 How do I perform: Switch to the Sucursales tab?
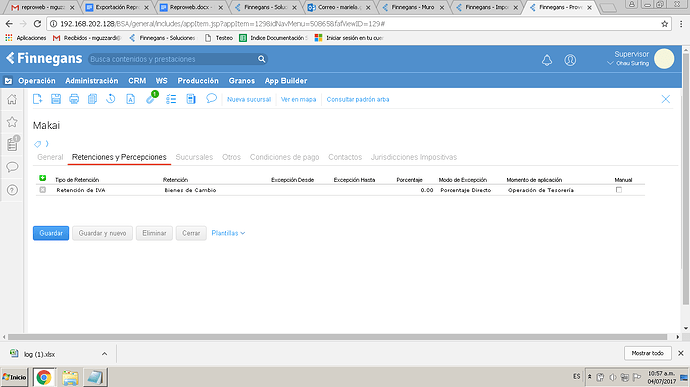point(194,157)
